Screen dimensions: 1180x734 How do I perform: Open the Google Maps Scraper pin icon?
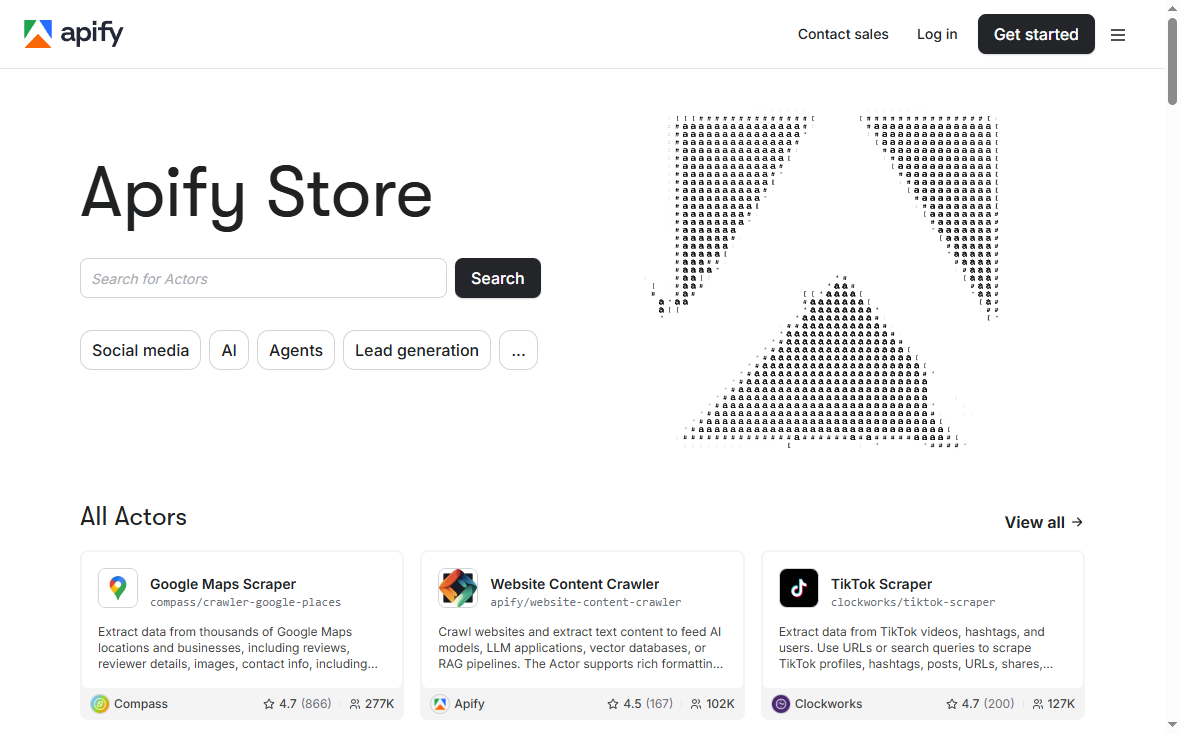[117, 588]
